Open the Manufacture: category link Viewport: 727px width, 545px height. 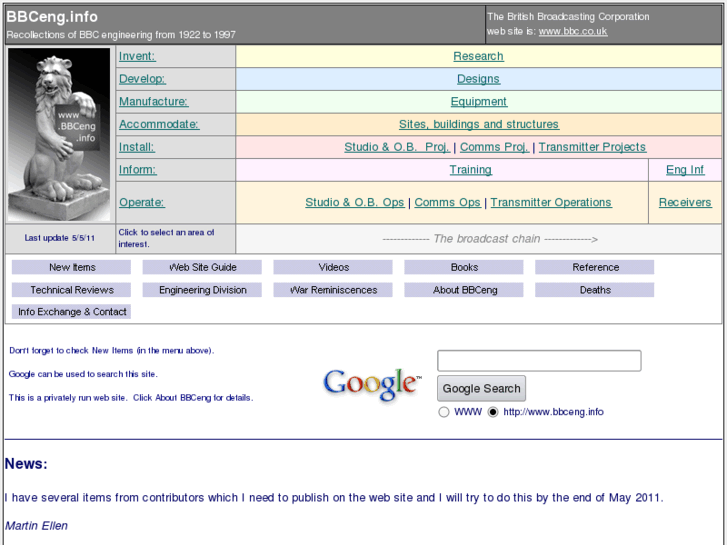click(x=153, y=102)
